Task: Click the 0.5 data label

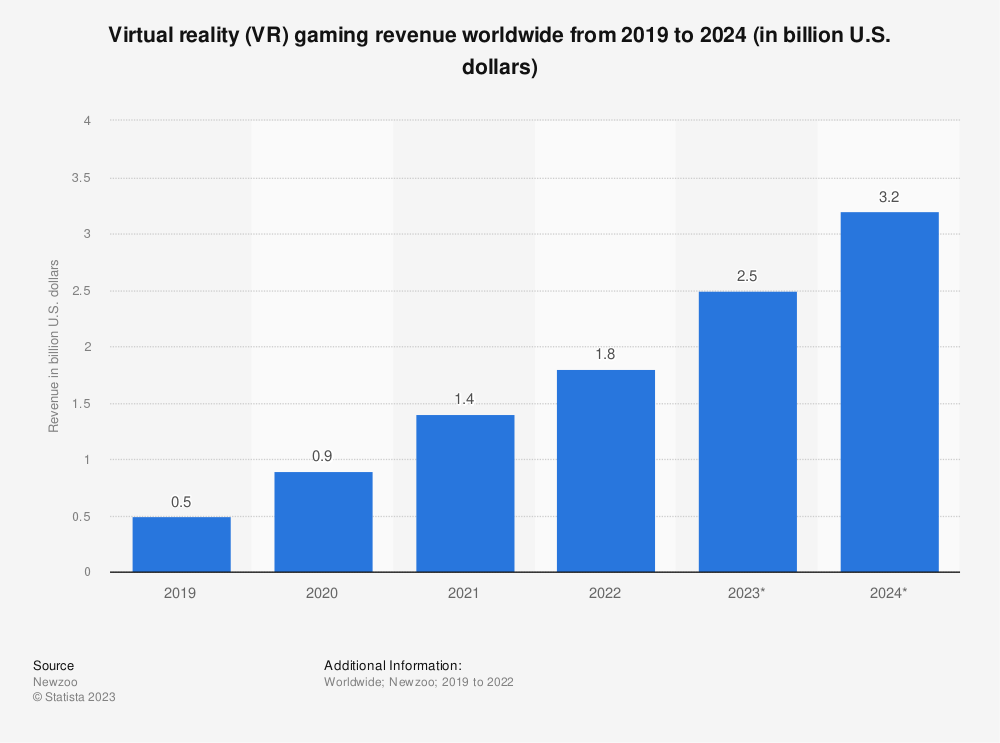Action: click(181, 502)
